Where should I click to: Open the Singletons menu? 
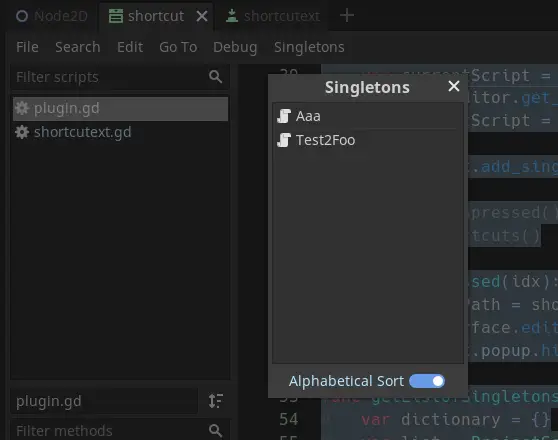click(x=309, y=47)
